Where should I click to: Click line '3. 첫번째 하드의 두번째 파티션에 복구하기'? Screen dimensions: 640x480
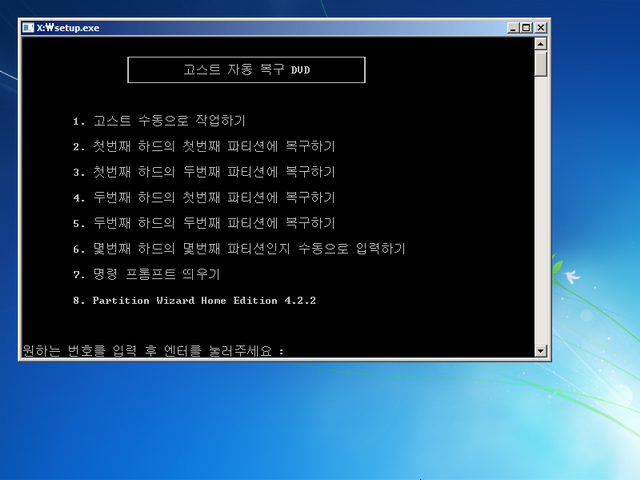click(x=204, y=172)
